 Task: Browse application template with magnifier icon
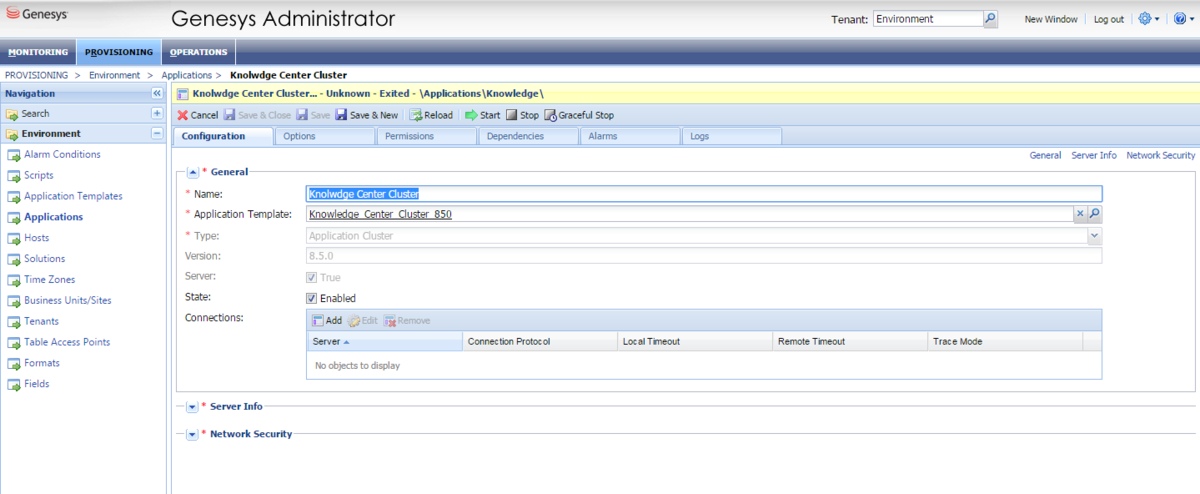click(1094, 214)
